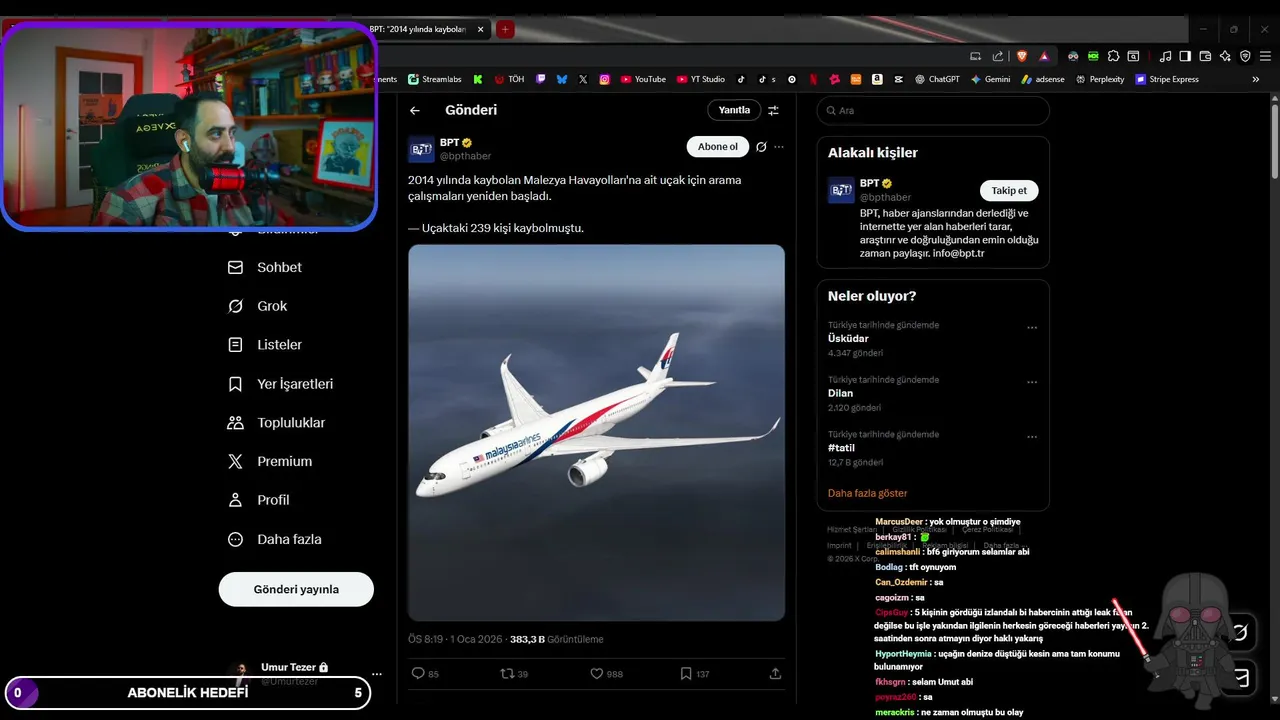
Task: Open the Brave Wallet icon
Action: [1205, 56]
